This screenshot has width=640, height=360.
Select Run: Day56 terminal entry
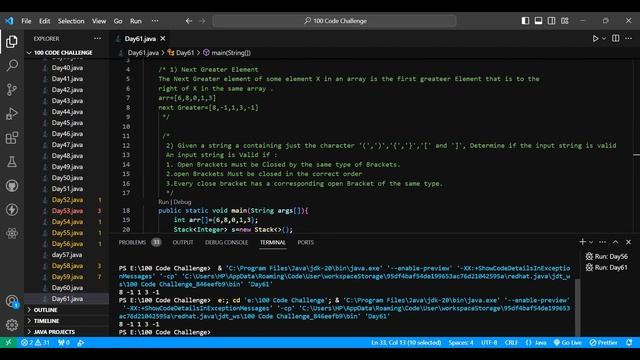pyautogui.click(x=607, y=256)
